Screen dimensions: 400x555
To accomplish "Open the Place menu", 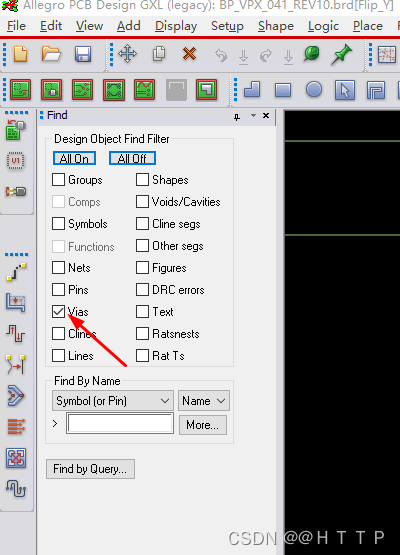I will tap(367, 26).
